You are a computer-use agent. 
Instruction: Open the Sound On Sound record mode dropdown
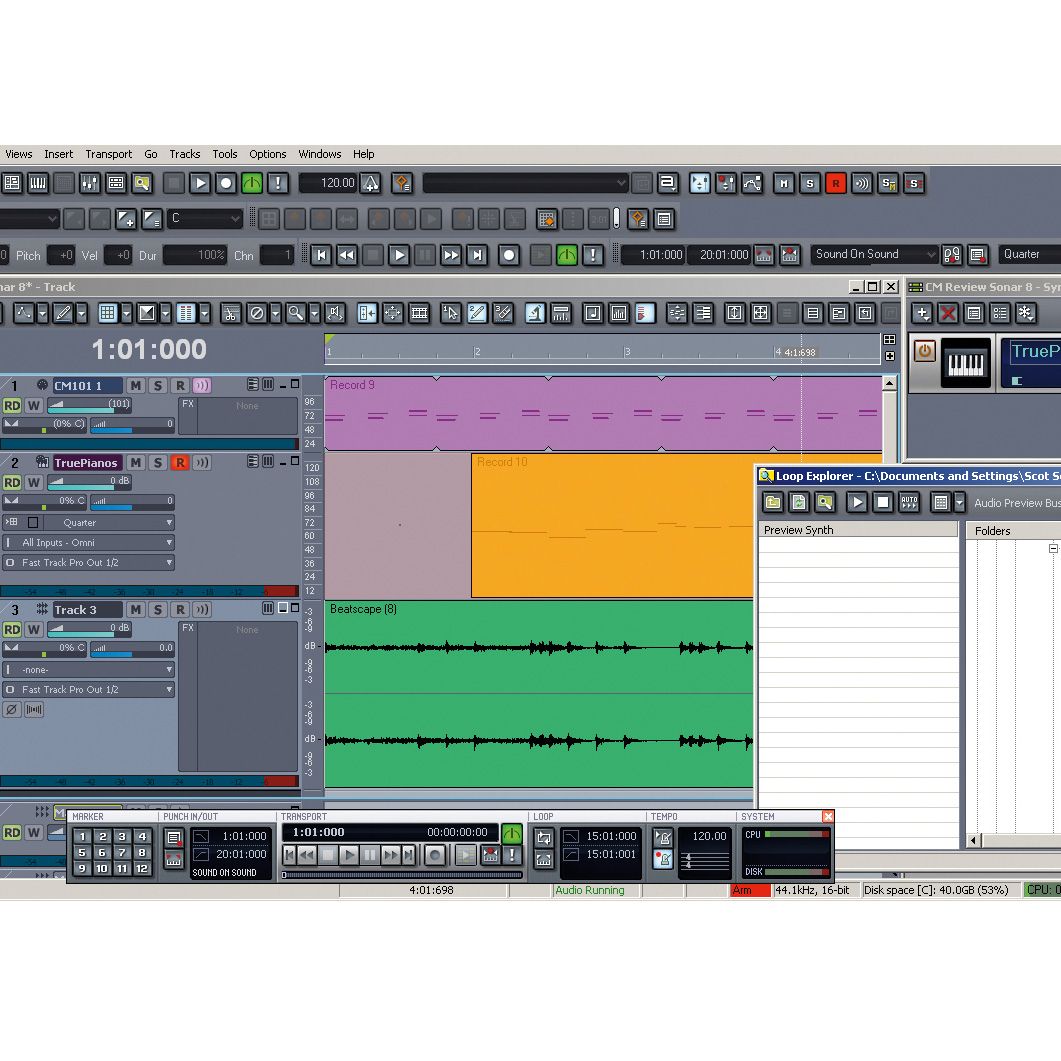874,254
